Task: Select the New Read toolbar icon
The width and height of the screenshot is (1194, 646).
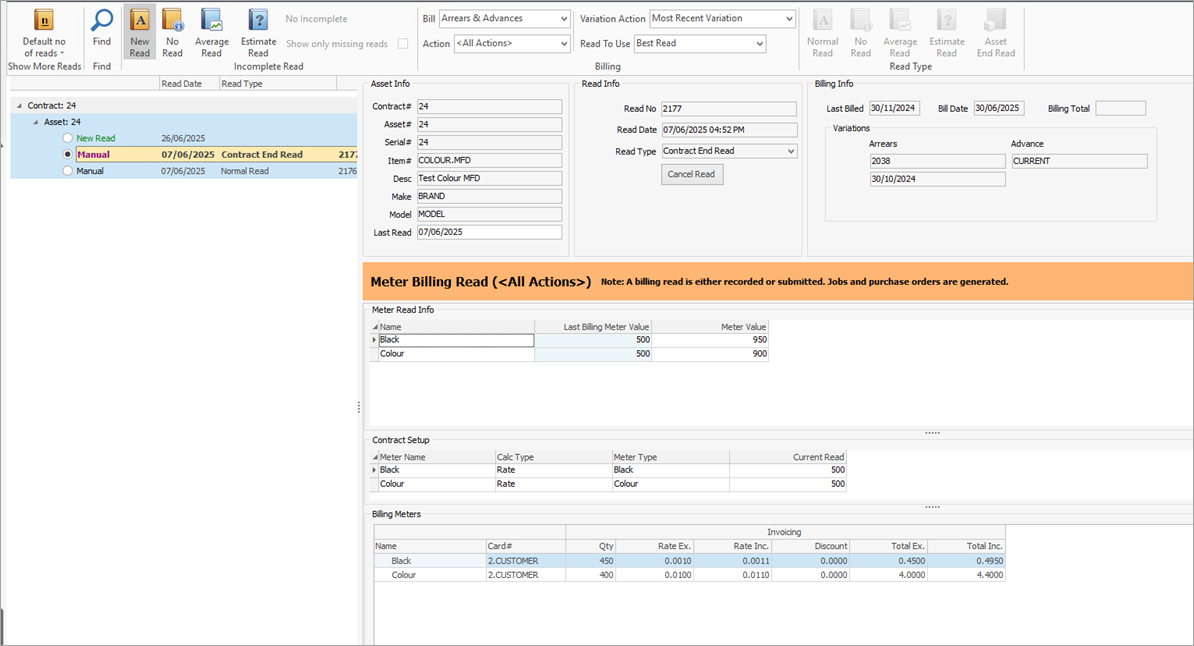Action: click(x=140, y=22)
